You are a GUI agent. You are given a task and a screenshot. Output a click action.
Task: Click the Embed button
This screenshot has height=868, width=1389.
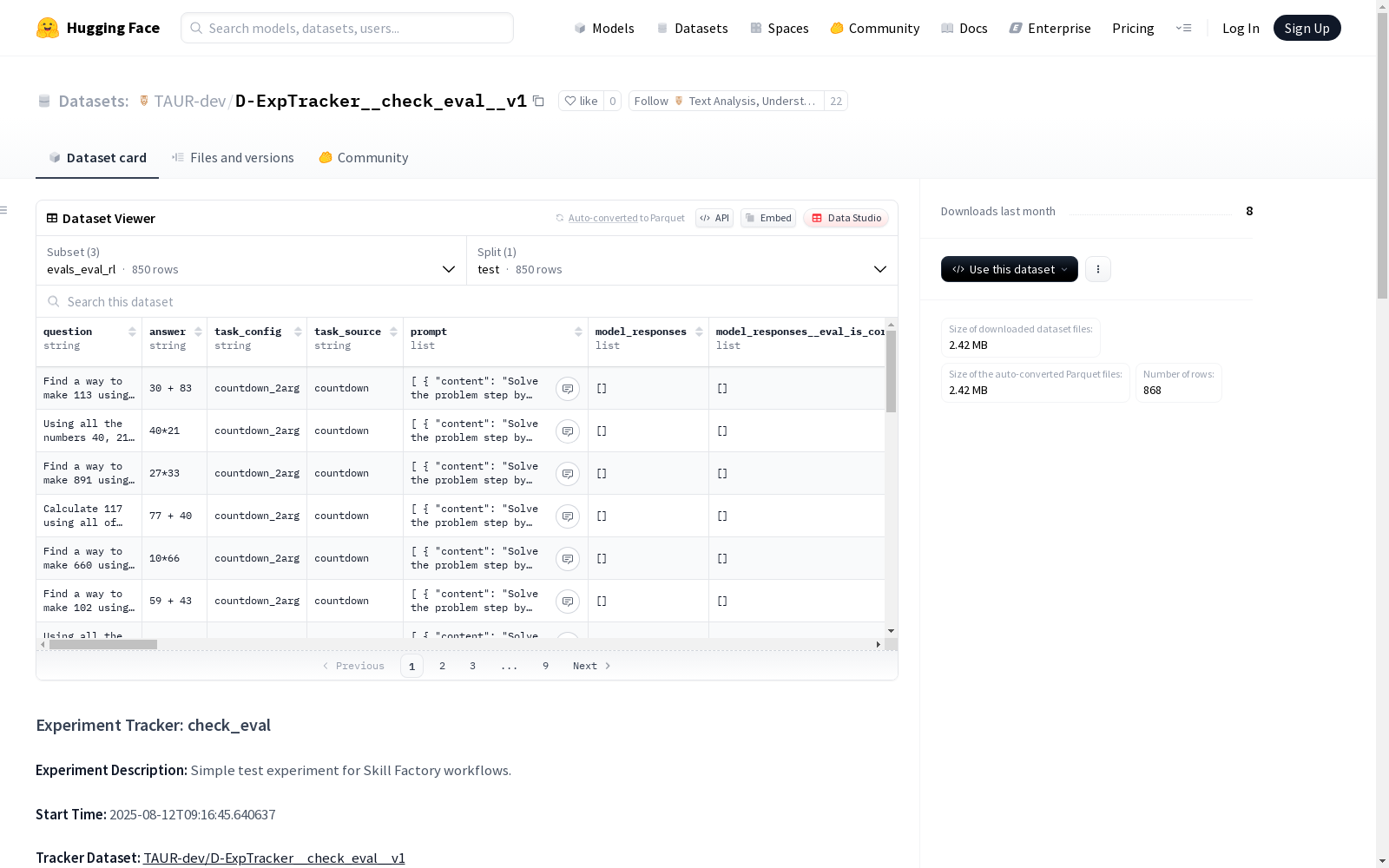click(x=768, y=218)
